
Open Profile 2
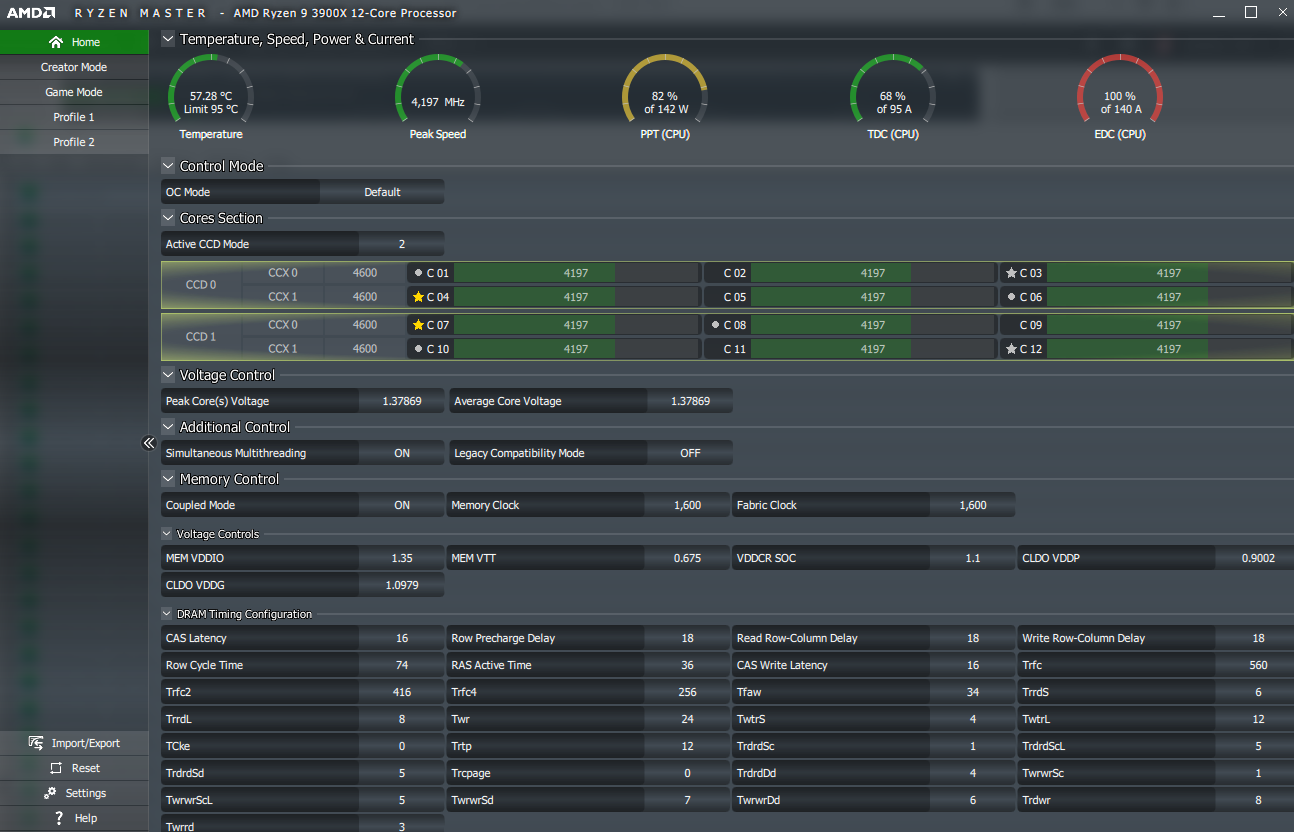point(74,142)
